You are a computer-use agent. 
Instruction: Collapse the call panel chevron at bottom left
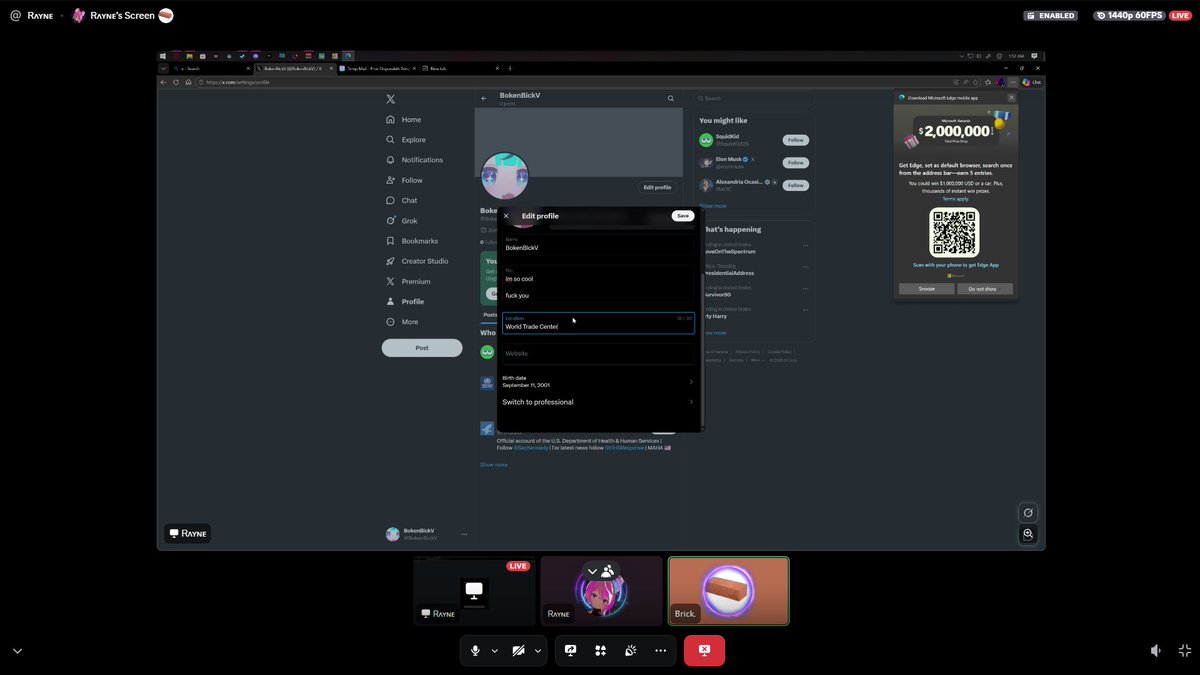17,651
